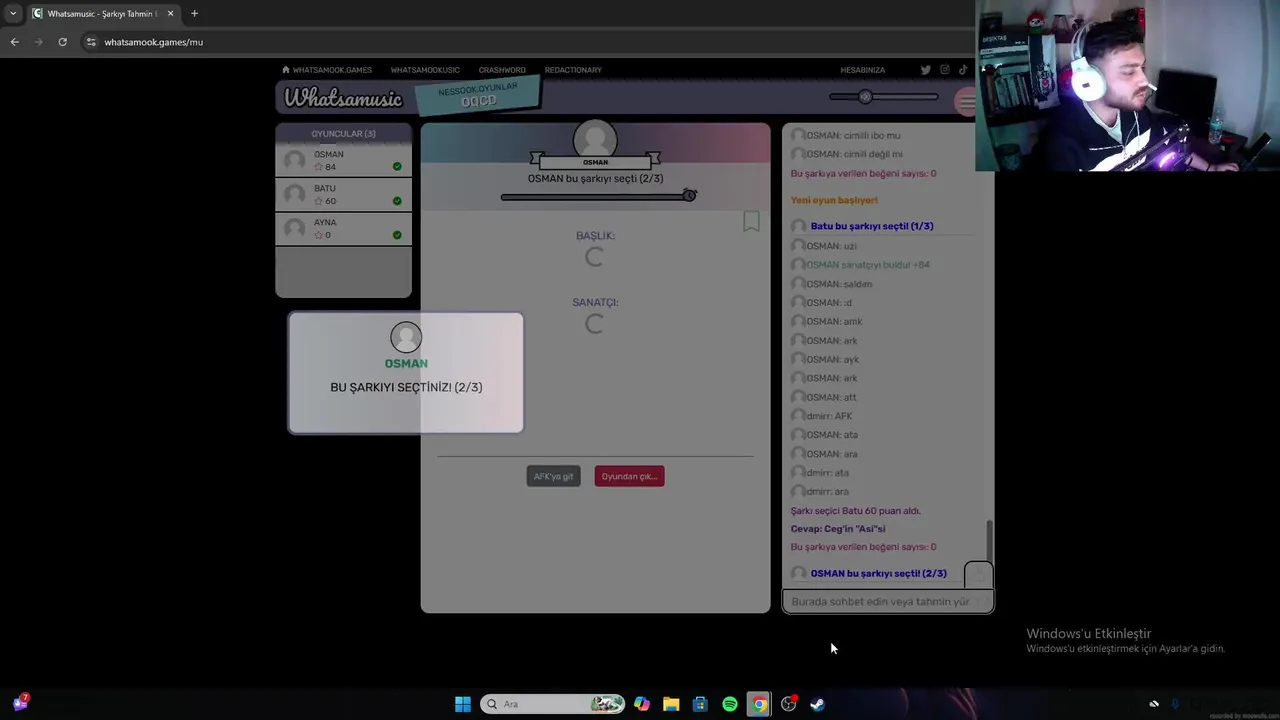This screenshot has width=1280, height=720.
Task: Click the AFK'ya git button
Action: click(x=553, y=476)
